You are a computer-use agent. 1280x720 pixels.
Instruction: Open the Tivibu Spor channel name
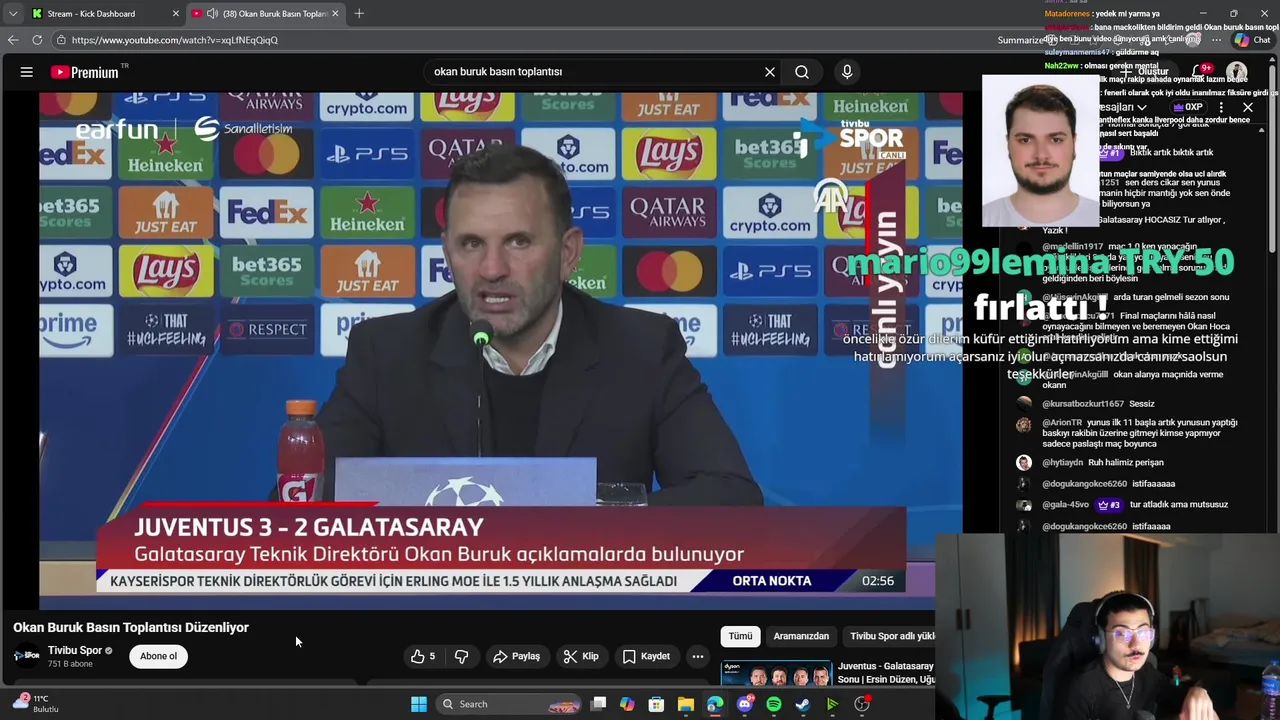click(75, 650)
